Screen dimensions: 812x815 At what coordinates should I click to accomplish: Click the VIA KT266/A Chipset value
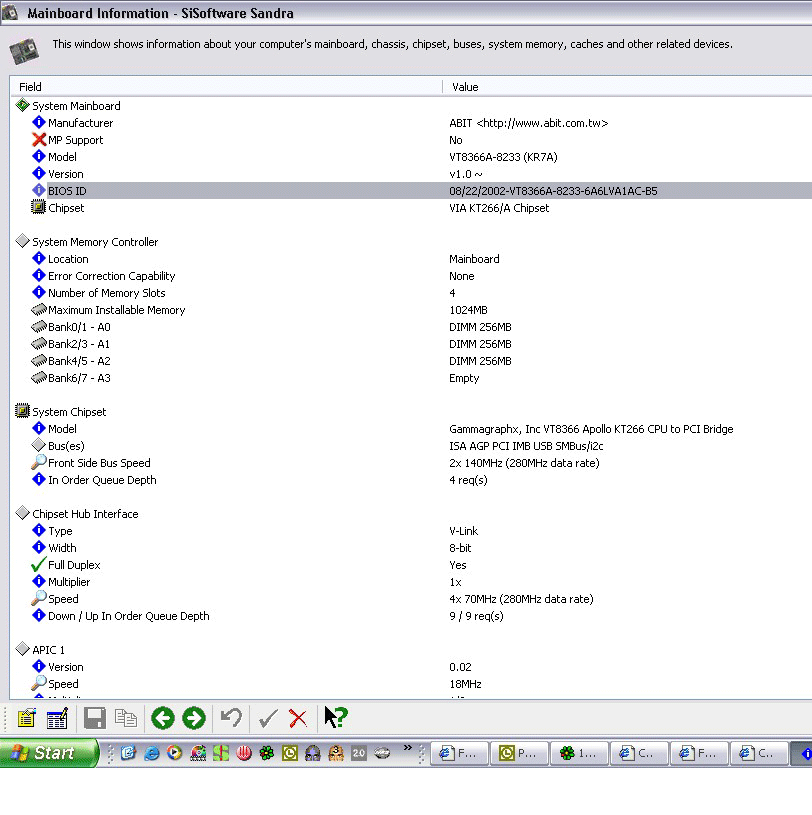click(499, 208)
